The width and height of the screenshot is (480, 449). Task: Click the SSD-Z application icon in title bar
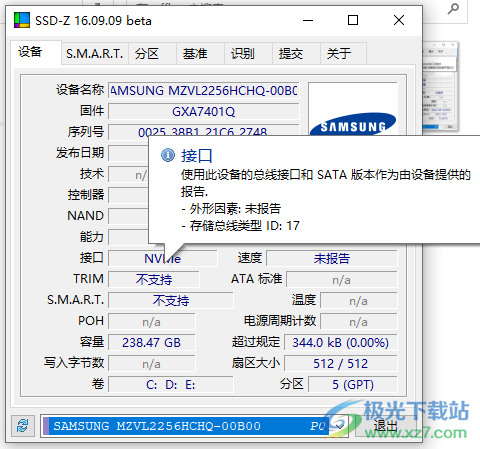(x=22, y=20)
